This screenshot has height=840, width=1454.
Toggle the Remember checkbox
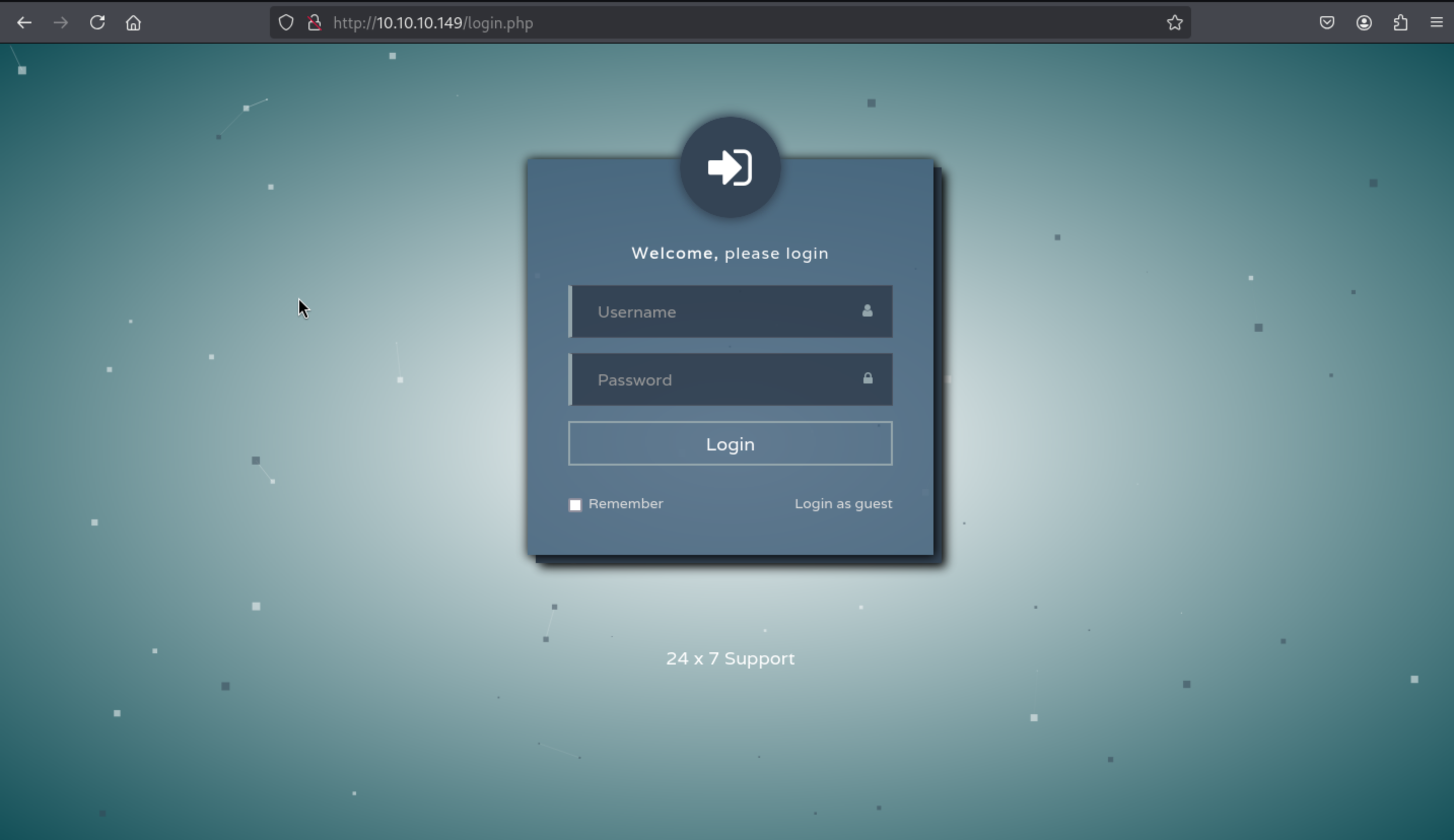tap(575, 505)
